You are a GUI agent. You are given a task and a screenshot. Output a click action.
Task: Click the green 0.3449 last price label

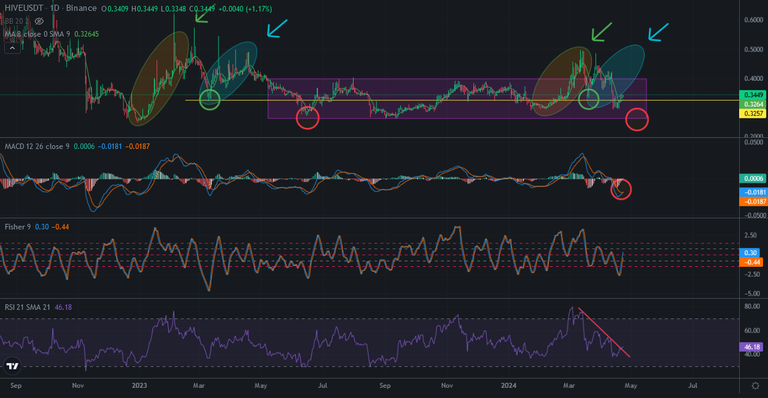point(753,95)
